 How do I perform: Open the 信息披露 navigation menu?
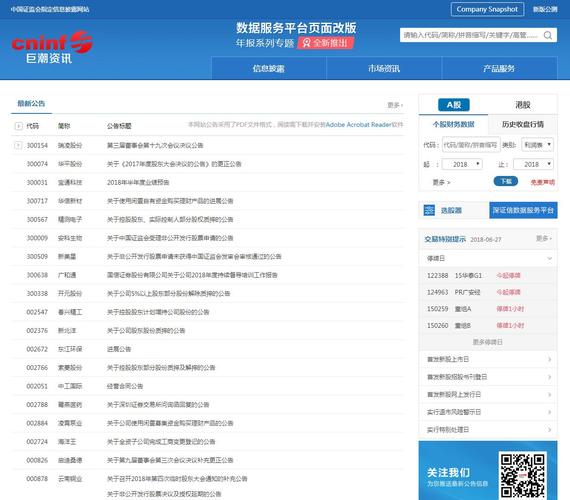[269, 68]
